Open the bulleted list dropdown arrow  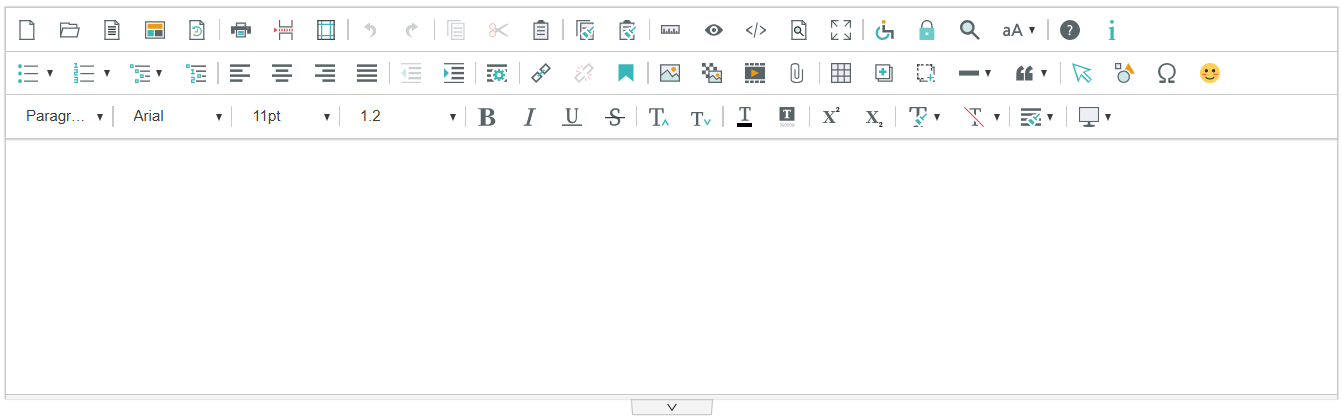coord(50,73)
